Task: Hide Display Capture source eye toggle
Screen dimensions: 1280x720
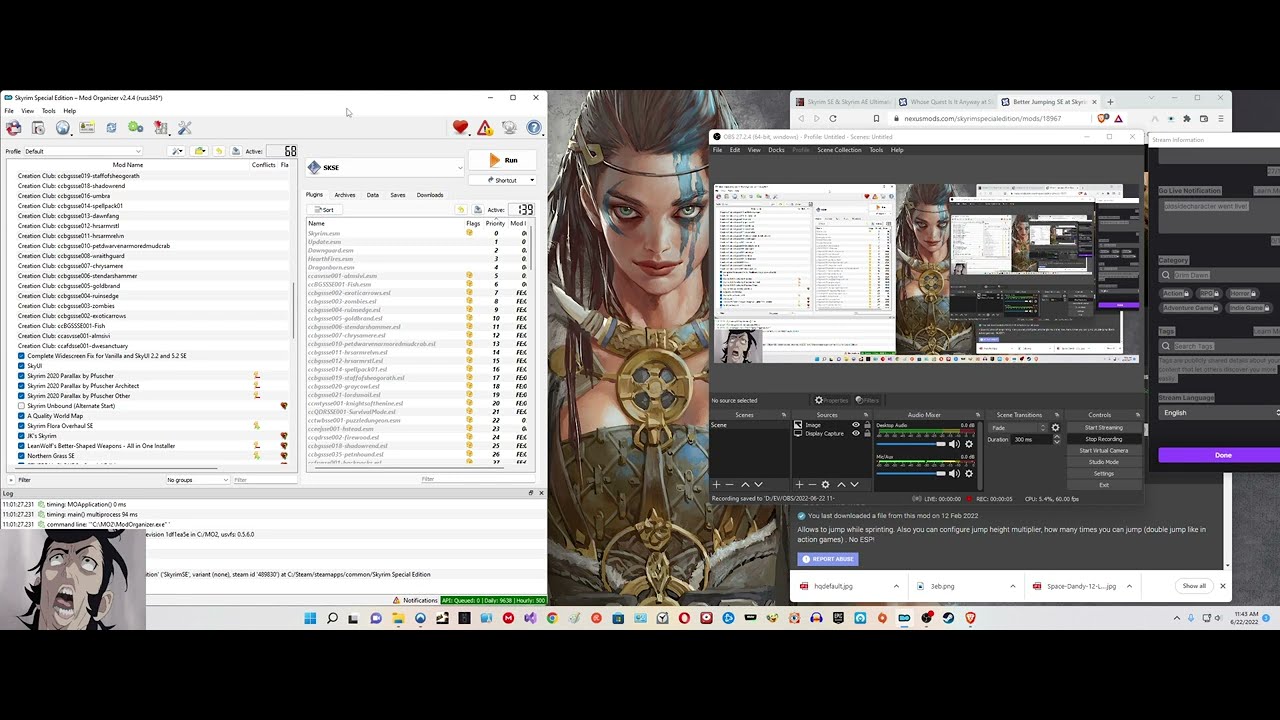Action: [x=855, y=433]
